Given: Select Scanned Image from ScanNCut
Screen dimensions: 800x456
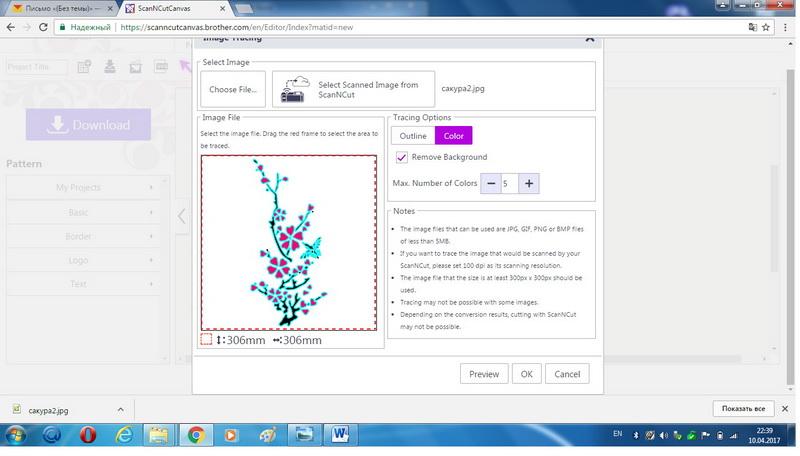Looking at the screenshot, I should (x=354, y=89).
